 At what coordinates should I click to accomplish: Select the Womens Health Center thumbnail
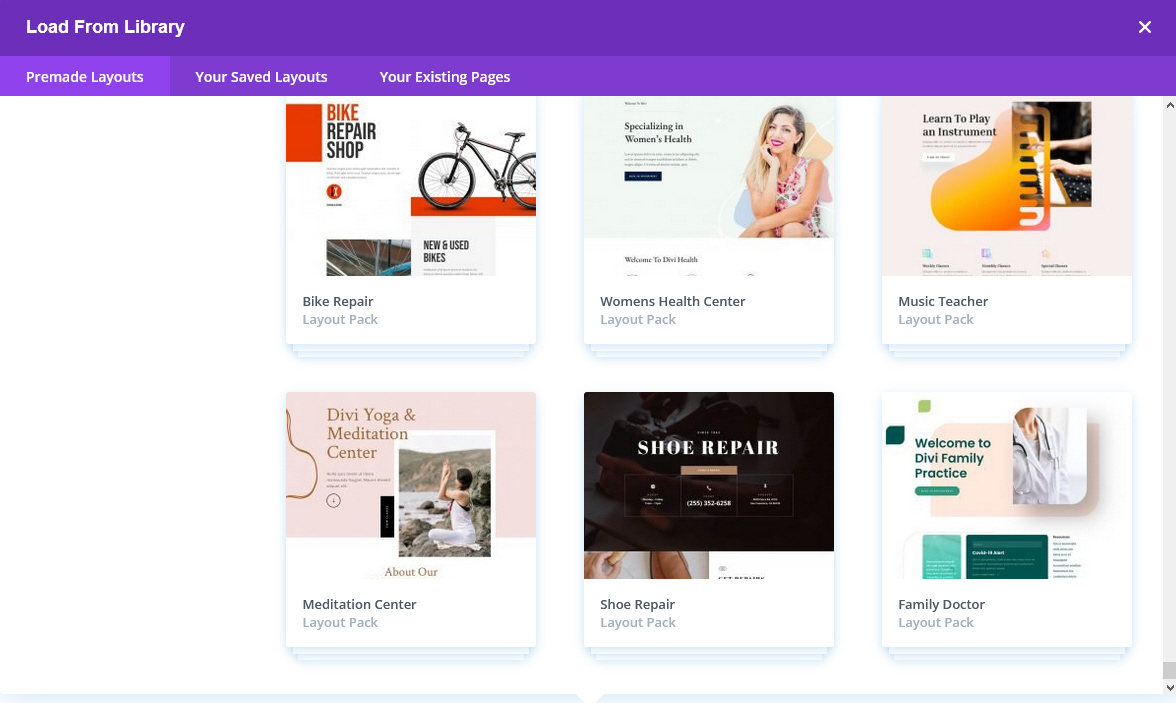(x=709, y=186)
